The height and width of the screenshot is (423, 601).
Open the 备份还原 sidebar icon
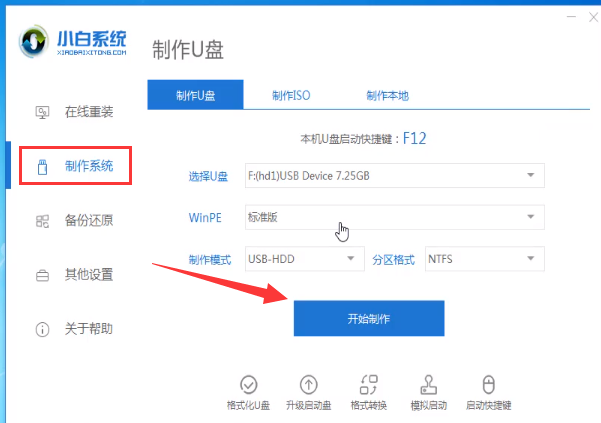click(42, 221)
